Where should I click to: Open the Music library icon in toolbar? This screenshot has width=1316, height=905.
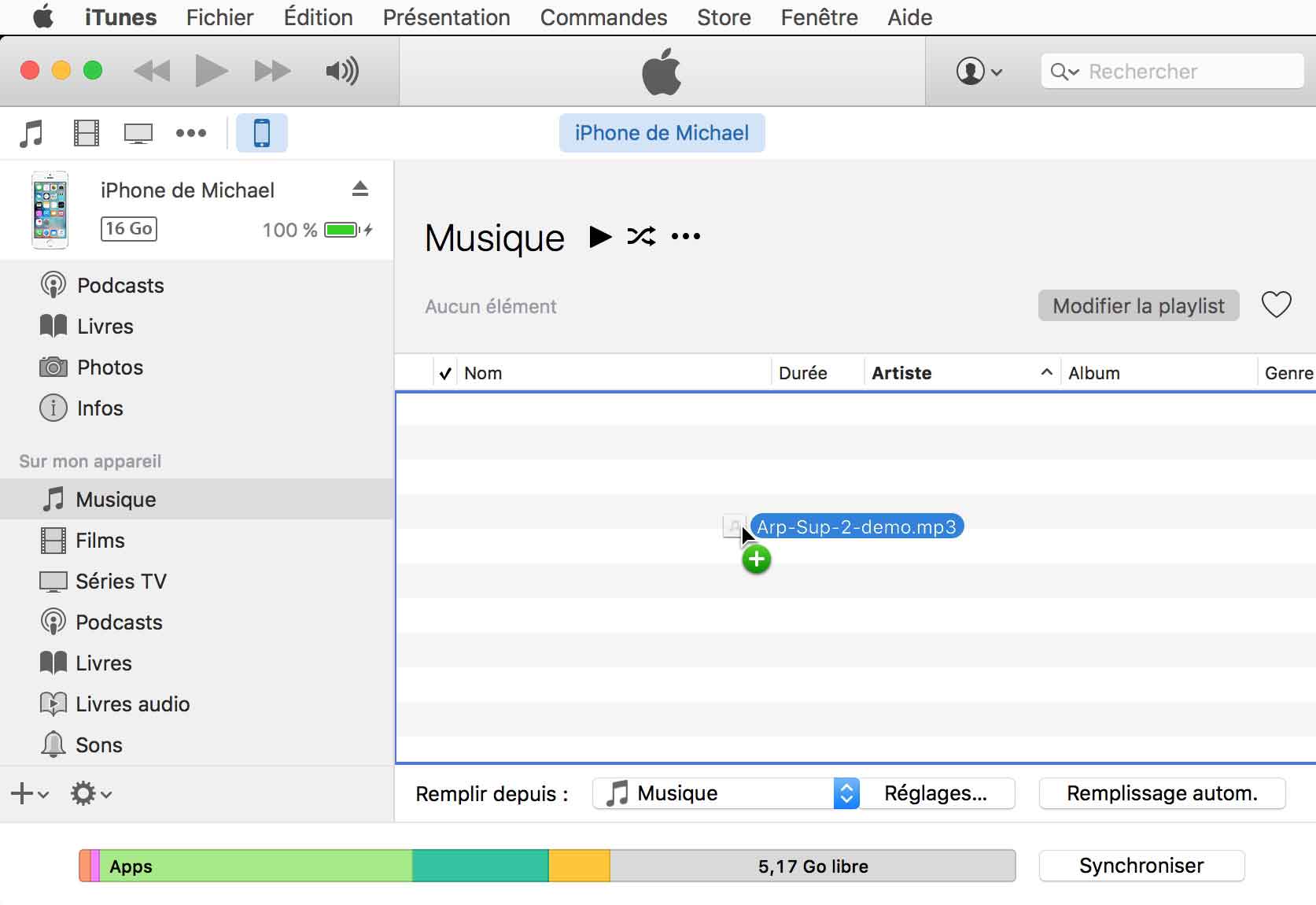pos(31,133)
